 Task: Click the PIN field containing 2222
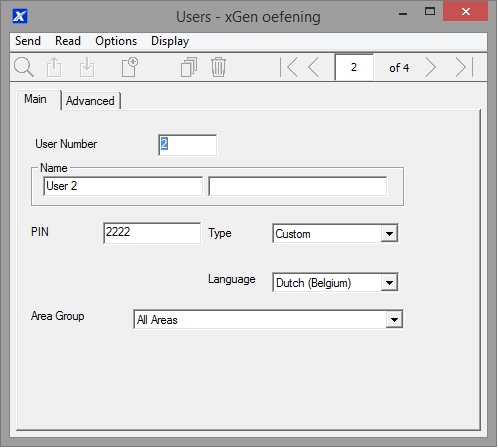click(152, 233)
